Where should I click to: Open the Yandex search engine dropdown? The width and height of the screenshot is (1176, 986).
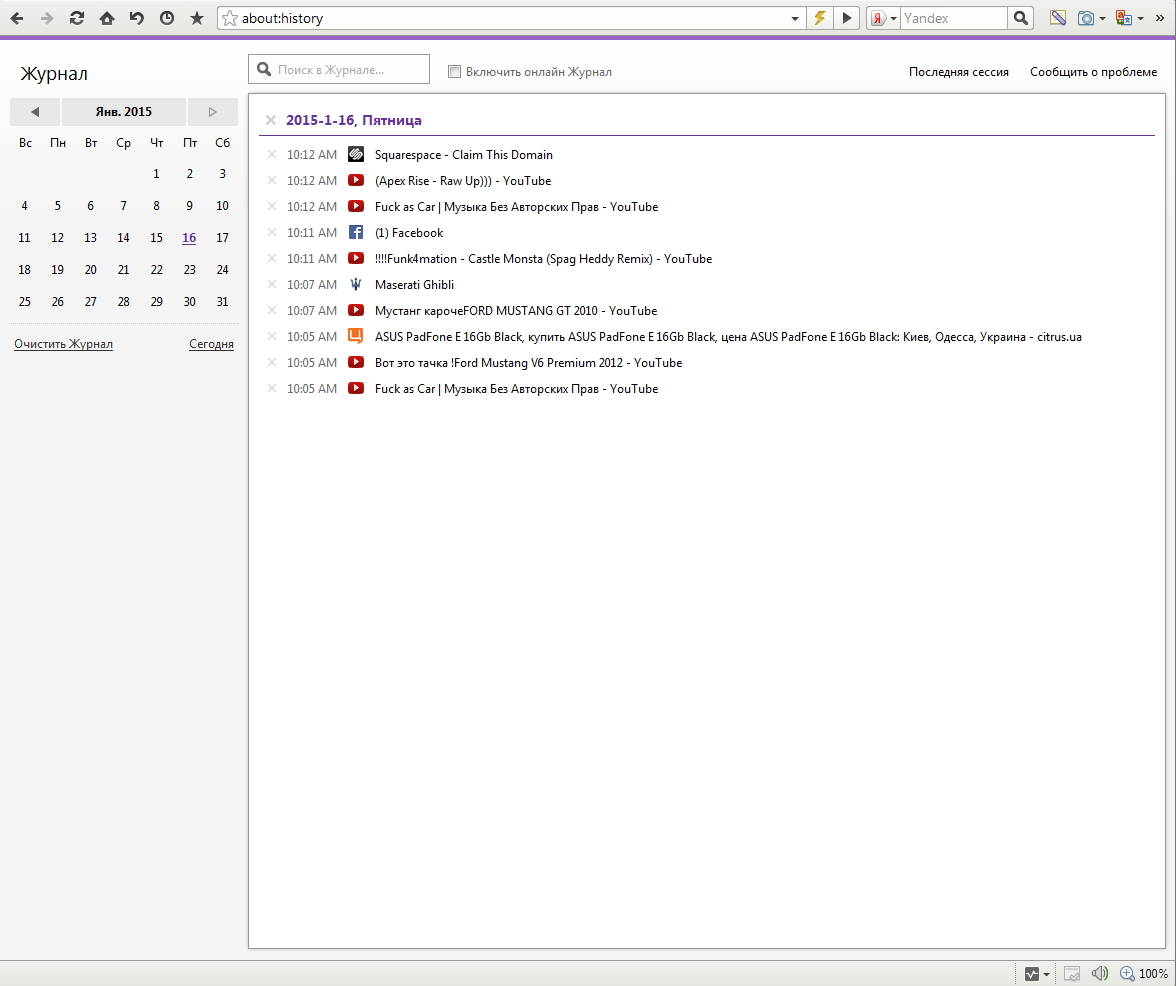tap(893, 18)
